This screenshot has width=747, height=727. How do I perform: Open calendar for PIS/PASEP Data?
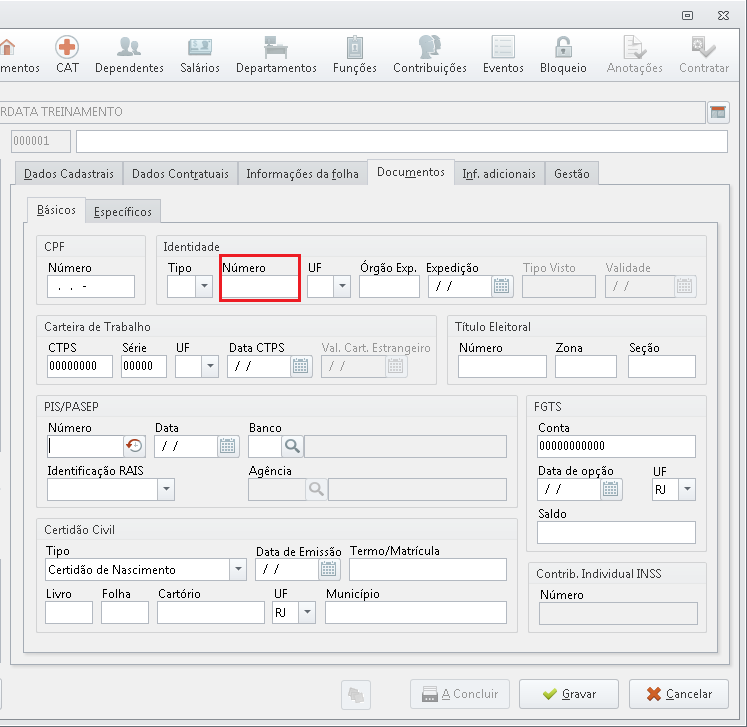[228, 446]
